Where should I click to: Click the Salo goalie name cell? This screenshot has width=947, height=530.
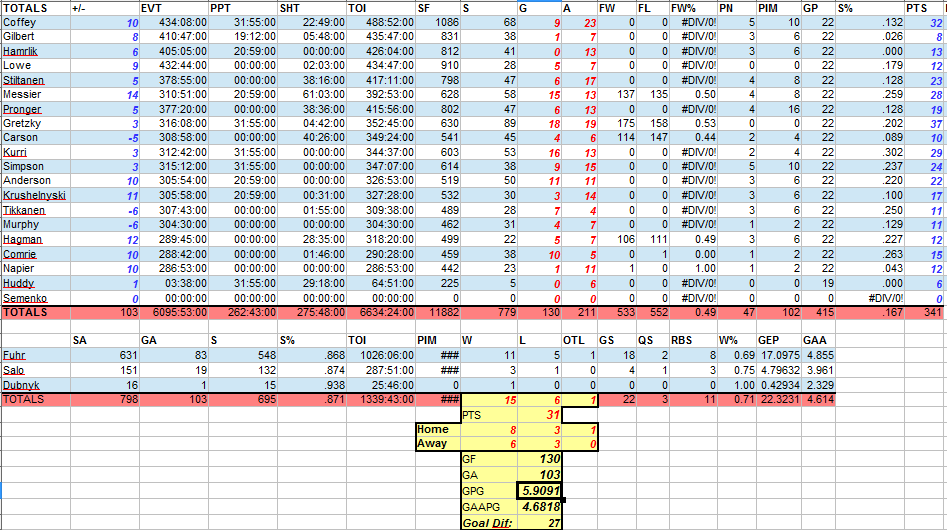point(36,371)
